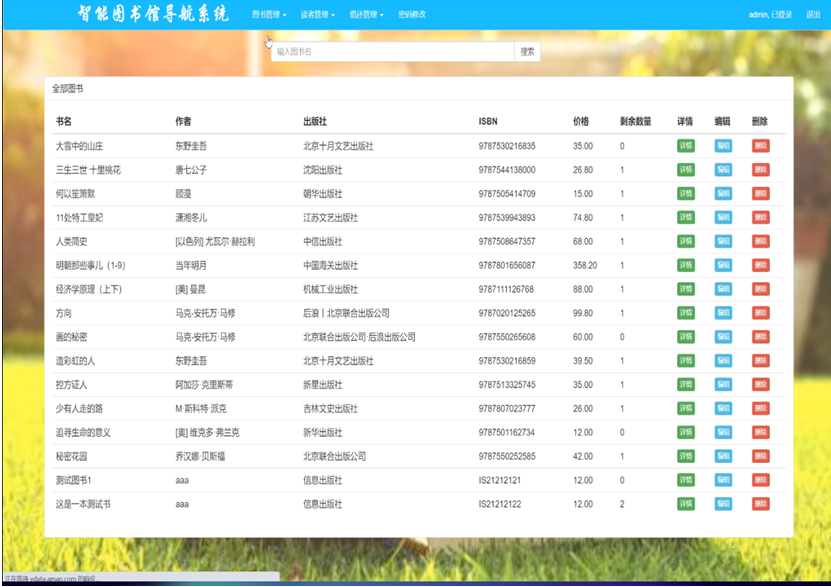Open details for 秘密花园
The image size is (831, 587).
click(x=684, y=457)
